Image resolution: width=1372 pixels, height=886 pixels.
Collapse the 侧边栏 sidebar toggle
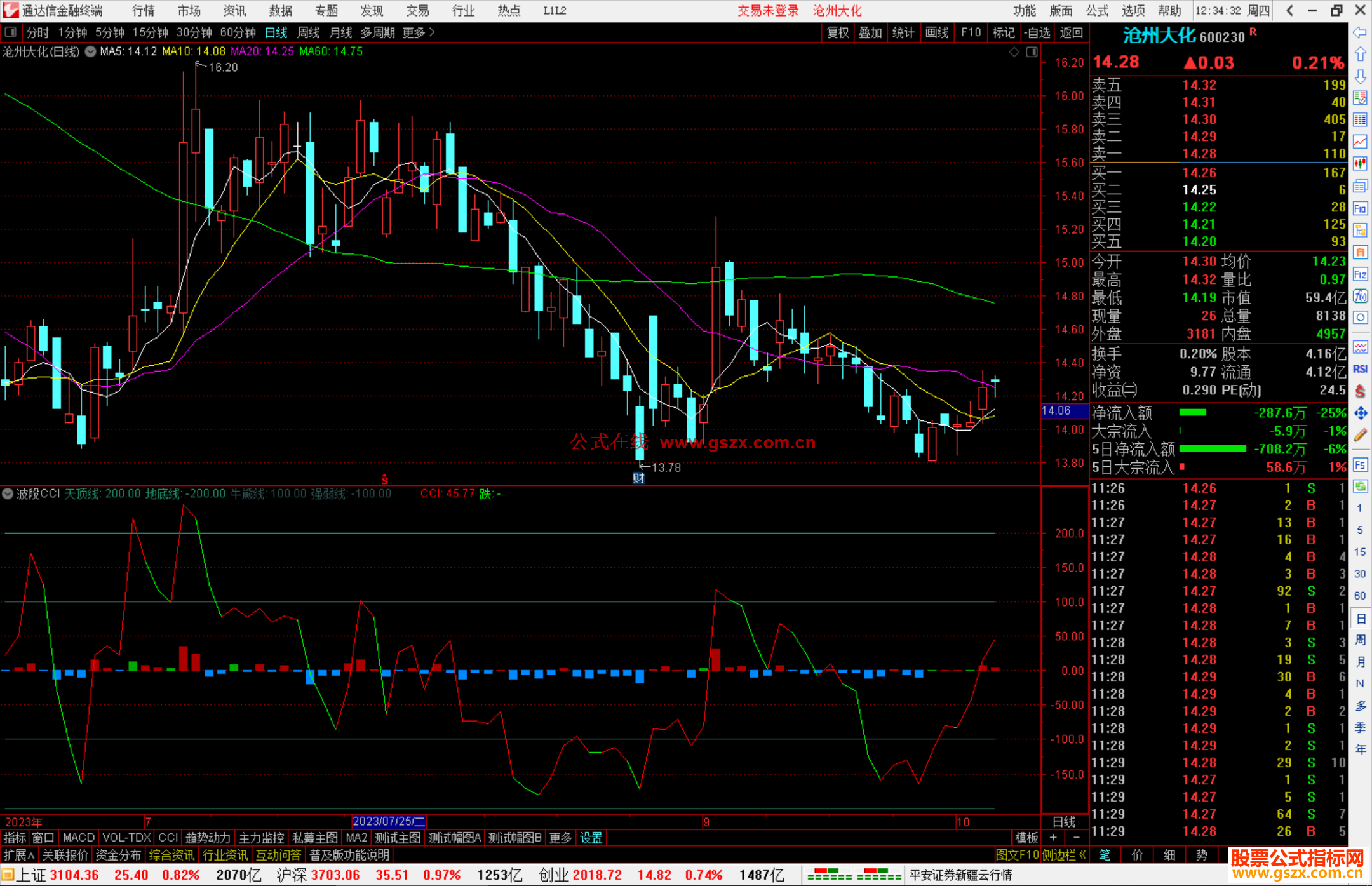(1064, 855)
